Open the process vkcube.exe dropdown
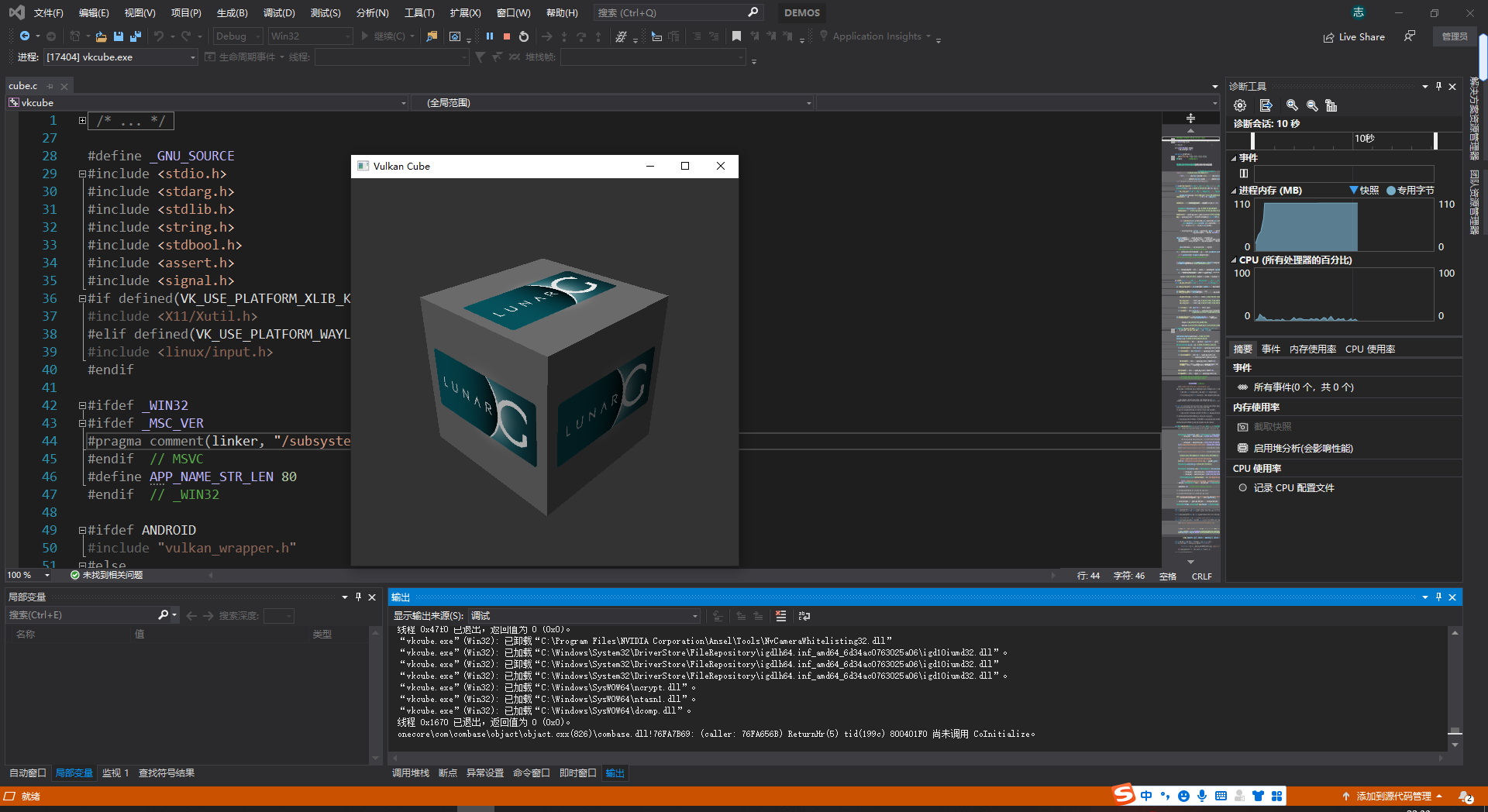The image size is (1488, 812). 121,57
